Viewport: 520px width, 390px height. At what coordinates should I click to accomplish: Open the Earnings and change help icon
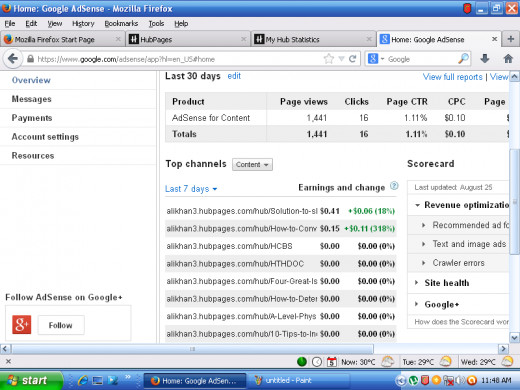394,186
